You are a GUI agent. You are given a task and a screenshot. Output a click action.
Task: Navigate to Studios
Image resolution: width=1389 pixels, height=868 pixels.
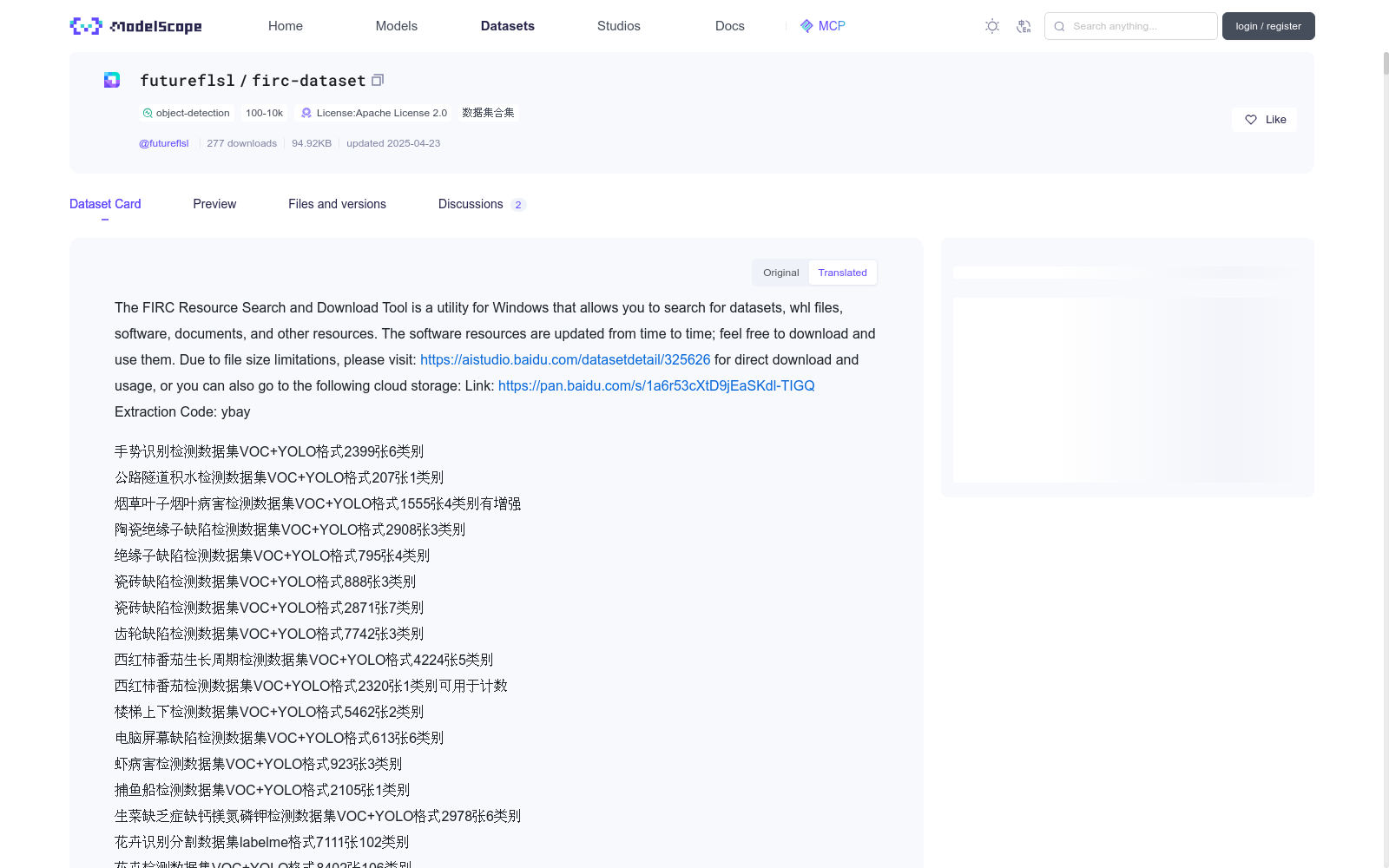pyautogui.click(x=619, y=26)
